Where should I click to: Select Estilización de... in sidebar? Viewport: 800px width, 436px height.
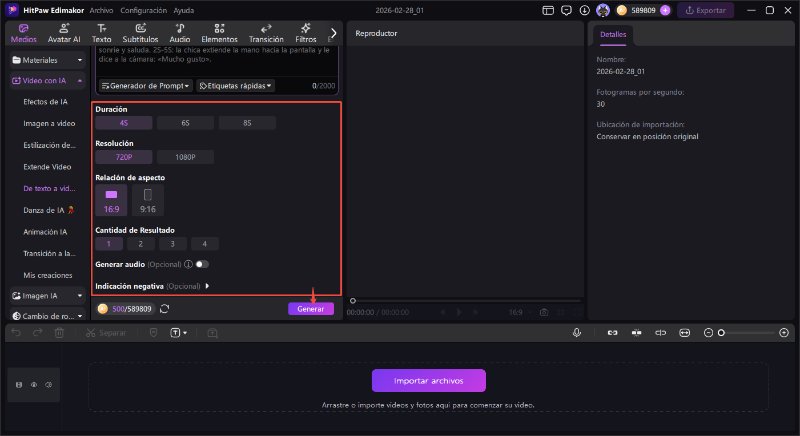(x=49, y=145)
